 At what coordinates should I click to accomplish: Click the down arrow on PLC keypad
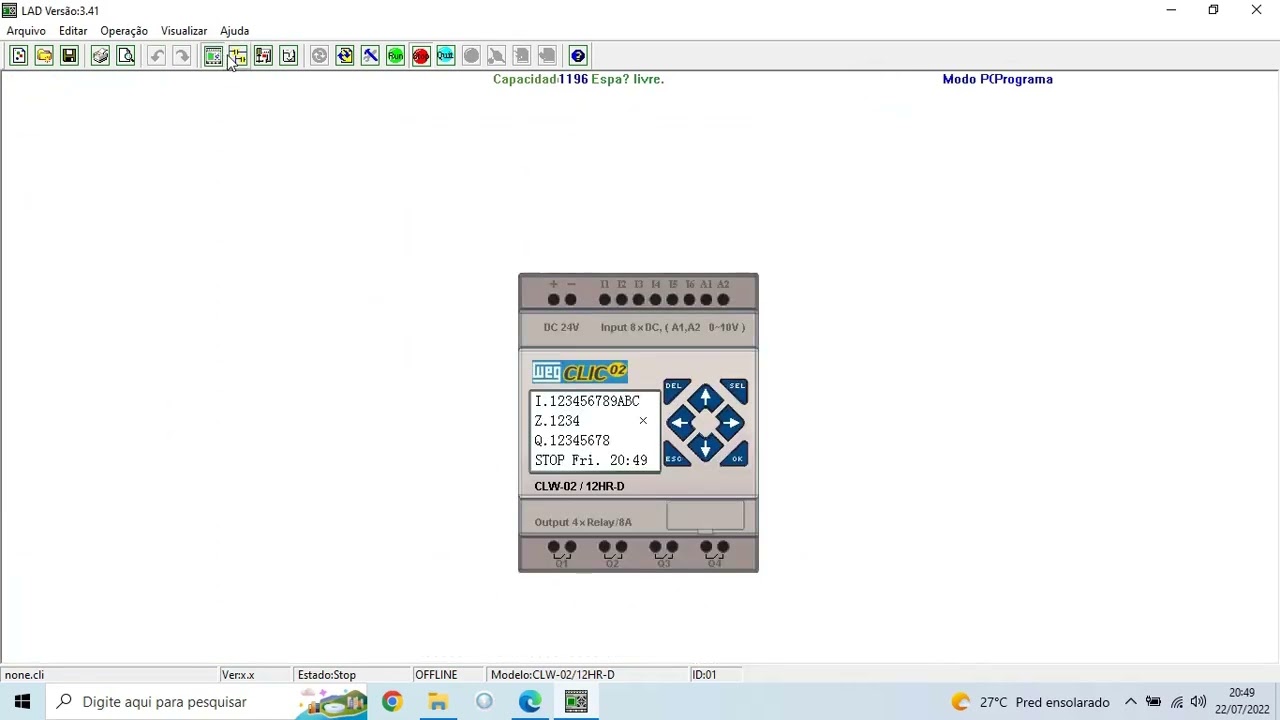[x=705, y=448]
